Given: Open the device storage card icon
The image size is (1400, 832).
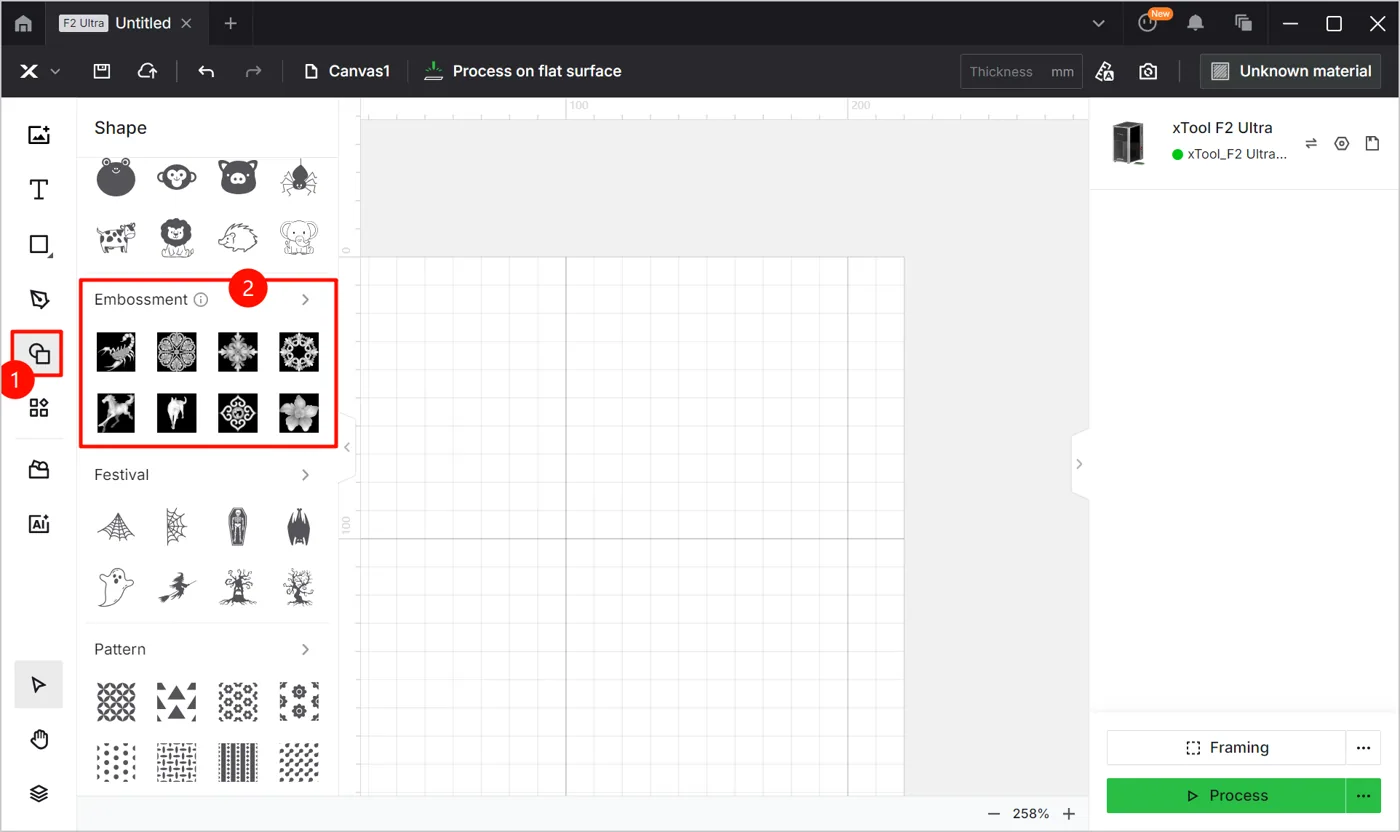Looking at the screenshot, I should 1373,143.
